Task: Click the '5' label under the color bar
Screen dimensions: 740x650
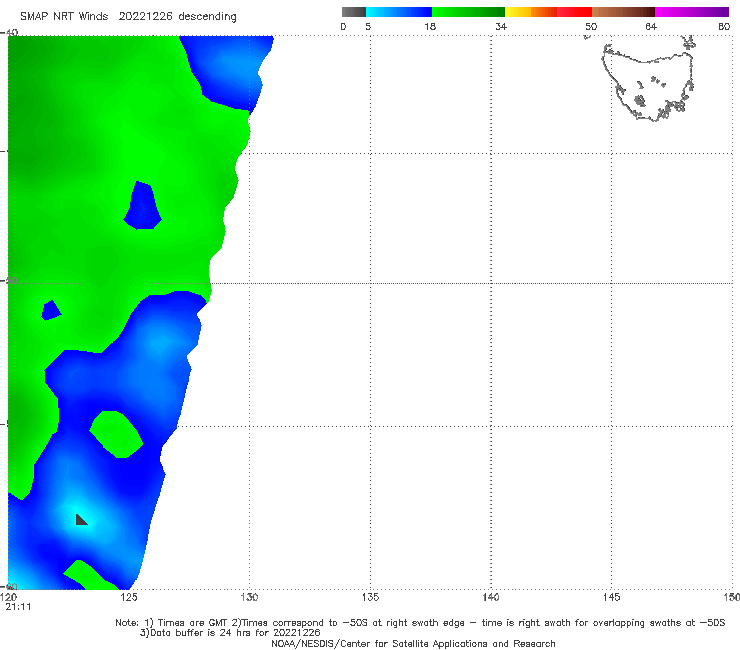Action: (x=368, y=27)
